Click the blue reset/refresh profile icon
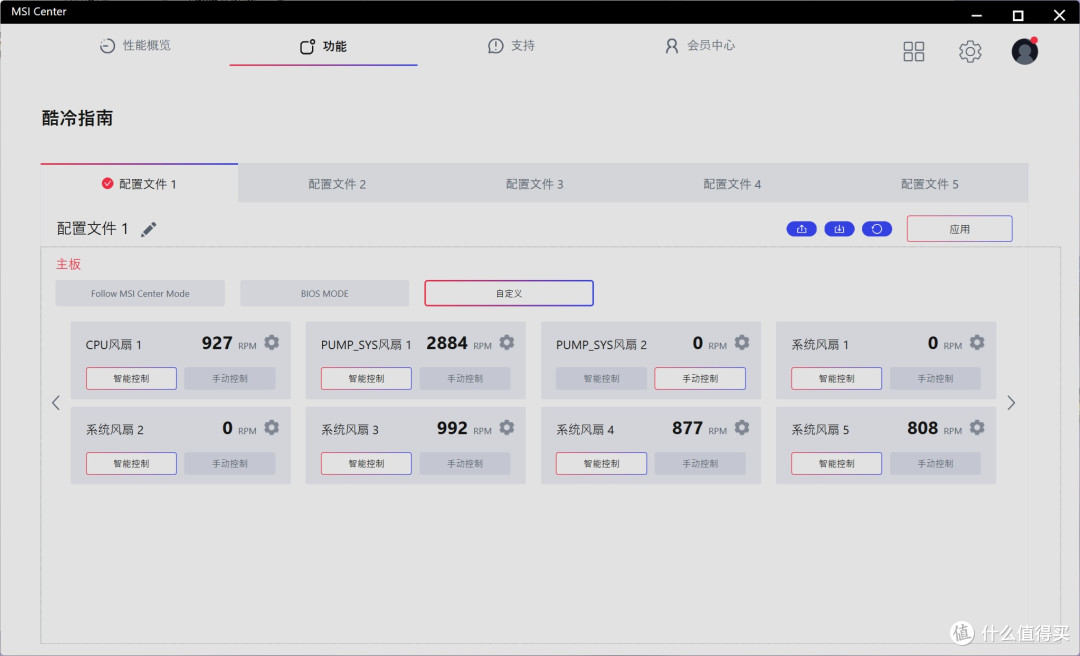 pos(877,229)
